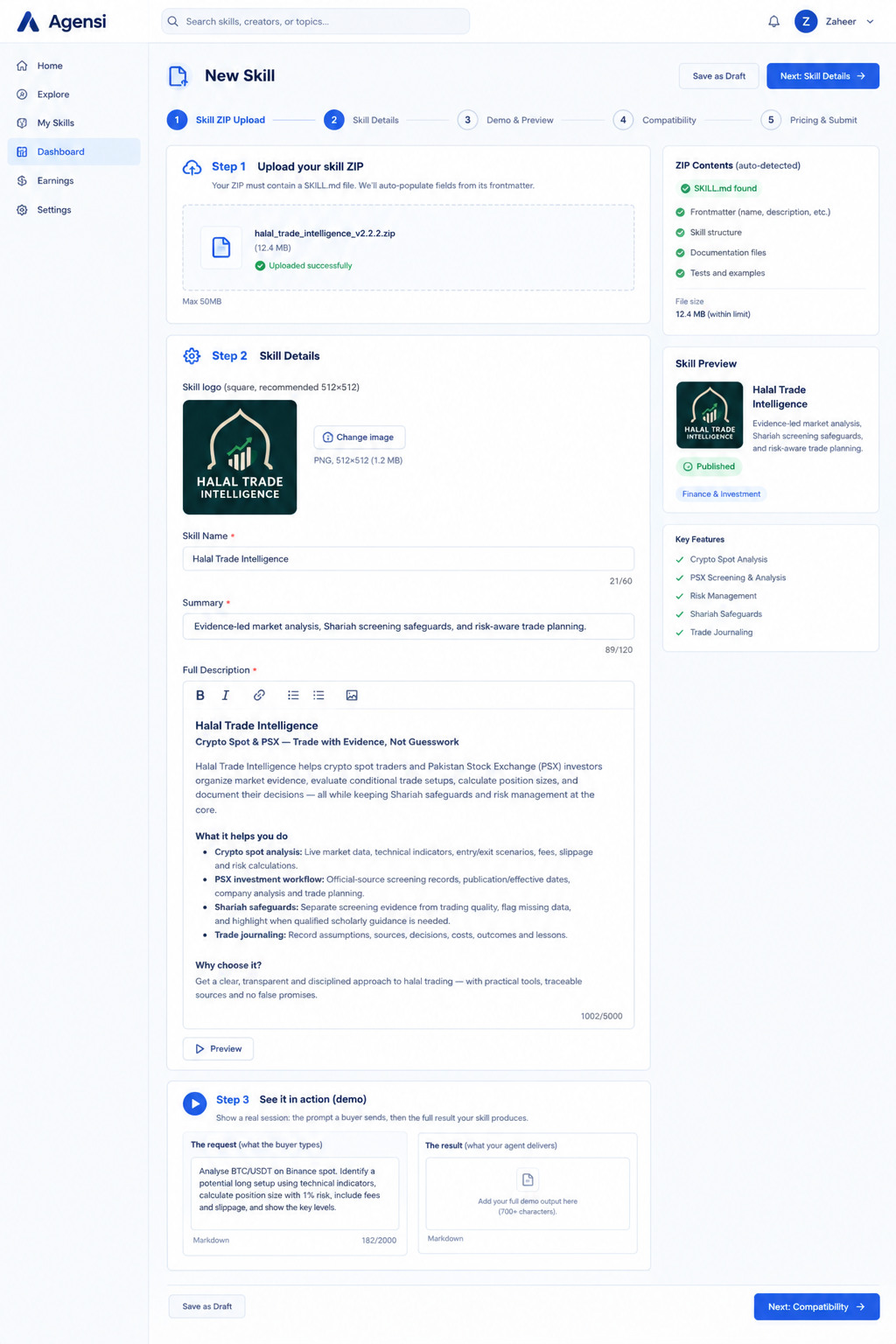Click the demo result document icon
Viewport: 896px width, 1344px height.
[528, 1179]
